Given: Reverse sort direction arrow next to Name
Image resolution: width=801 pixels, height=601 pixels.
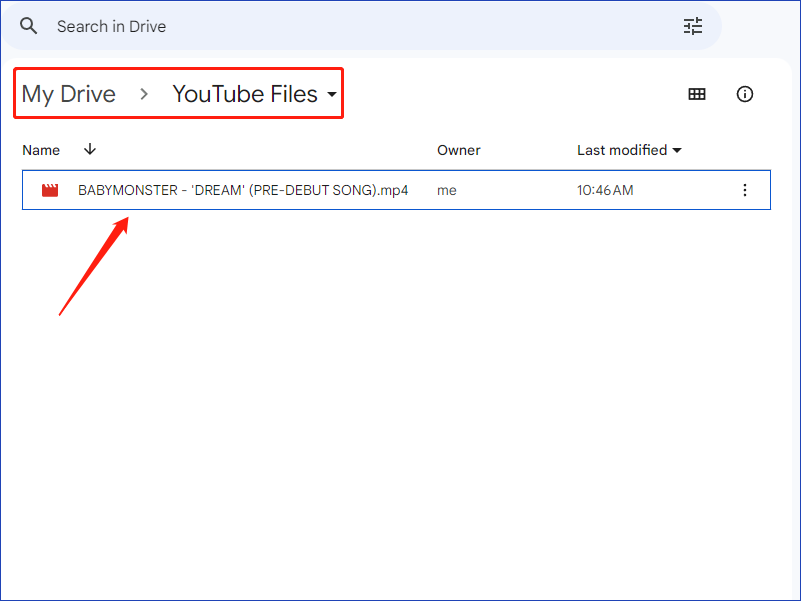Looking at the screenshot, I should click(90, 149).
